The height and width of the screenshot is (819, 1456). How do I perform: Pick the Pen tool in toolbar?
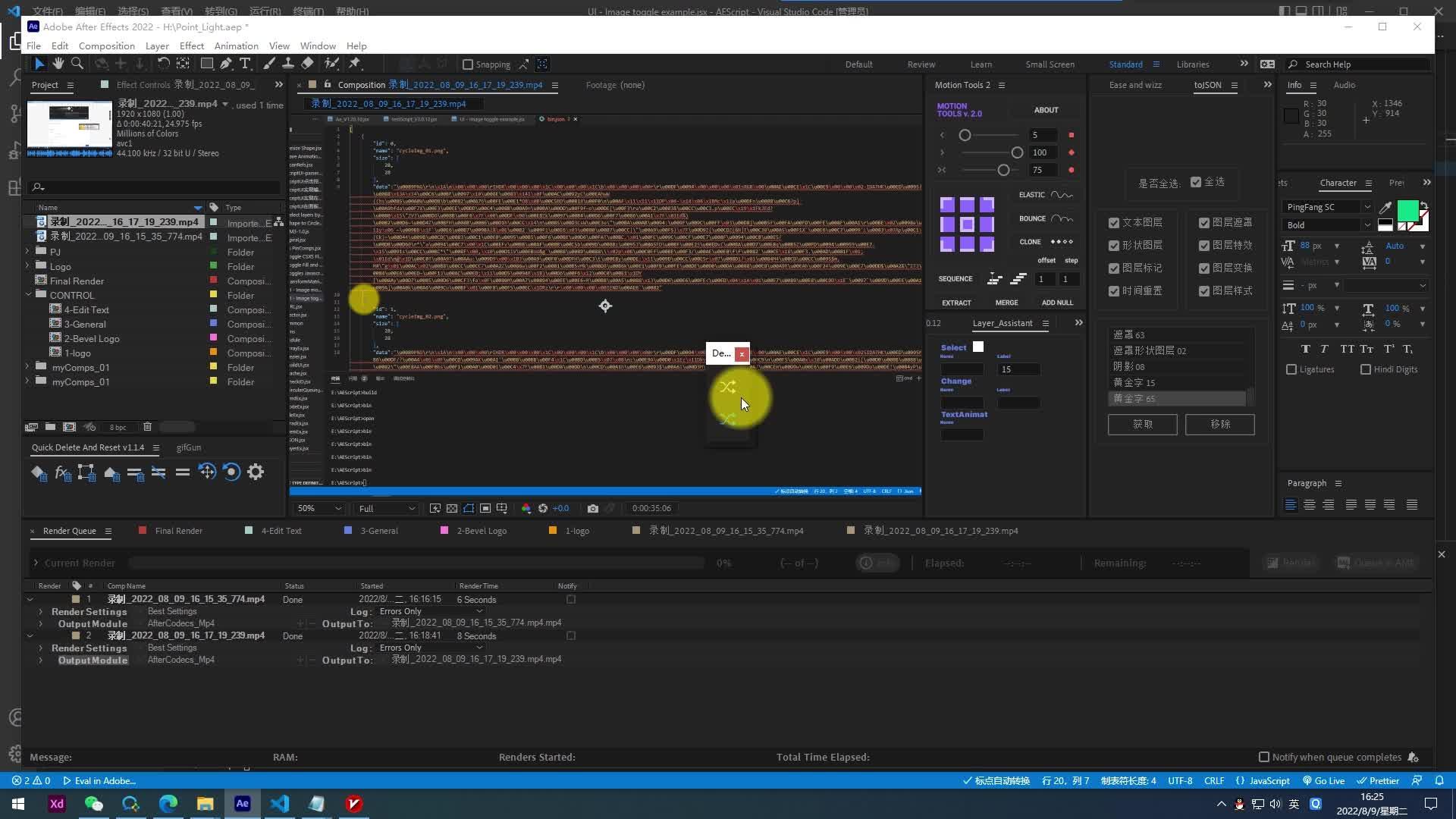(226, 64)
